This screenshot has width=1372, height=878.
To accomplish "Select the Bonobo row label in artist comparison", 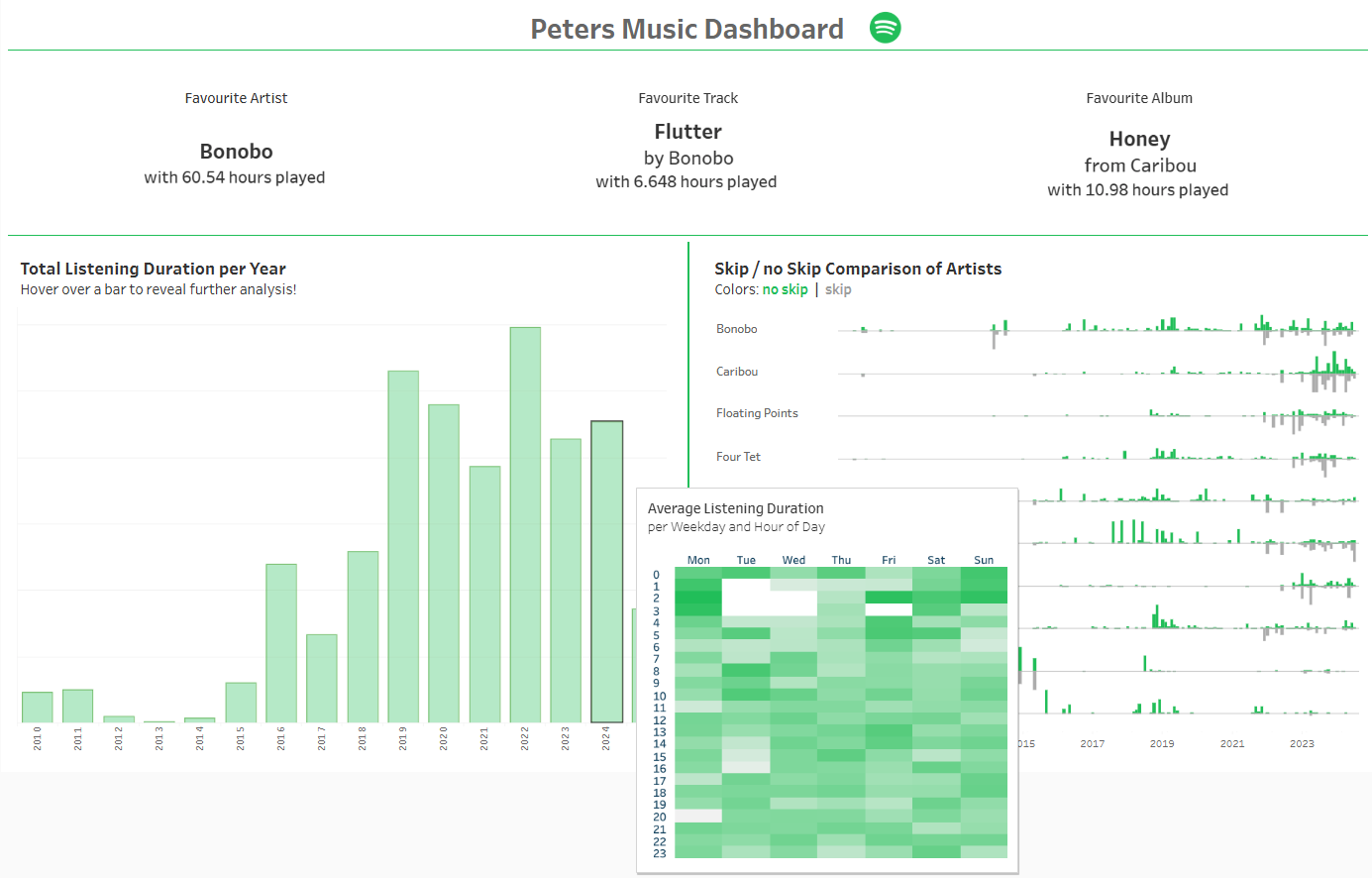I will click(x=737, y=329).
